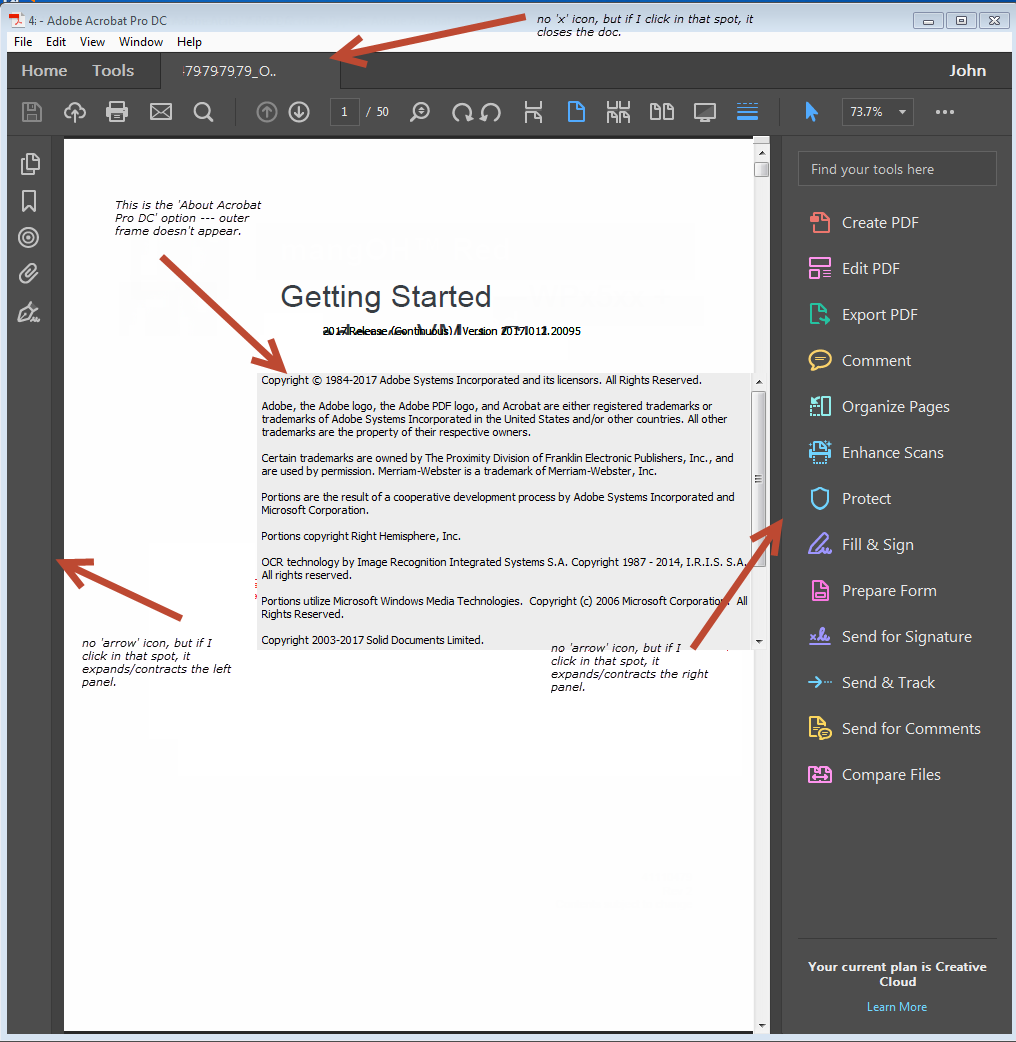This screenshot has height=1042, width=1016.
Task: Open the Bookmarks panel icon
Action: pos(29,201)
